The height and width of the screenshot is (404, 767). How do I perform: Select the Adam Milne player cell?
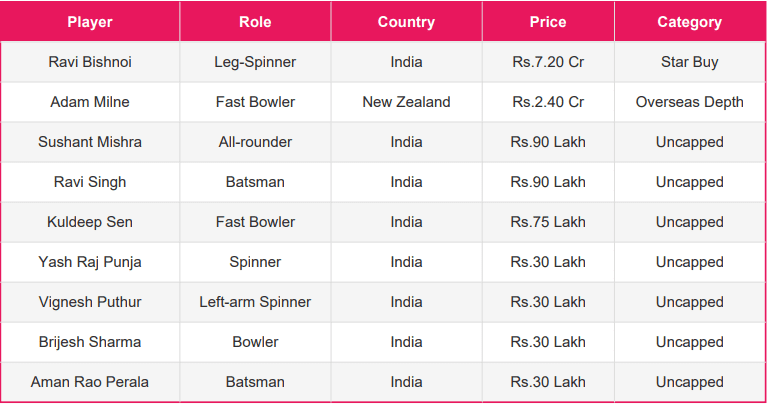(x=90, y=102)
